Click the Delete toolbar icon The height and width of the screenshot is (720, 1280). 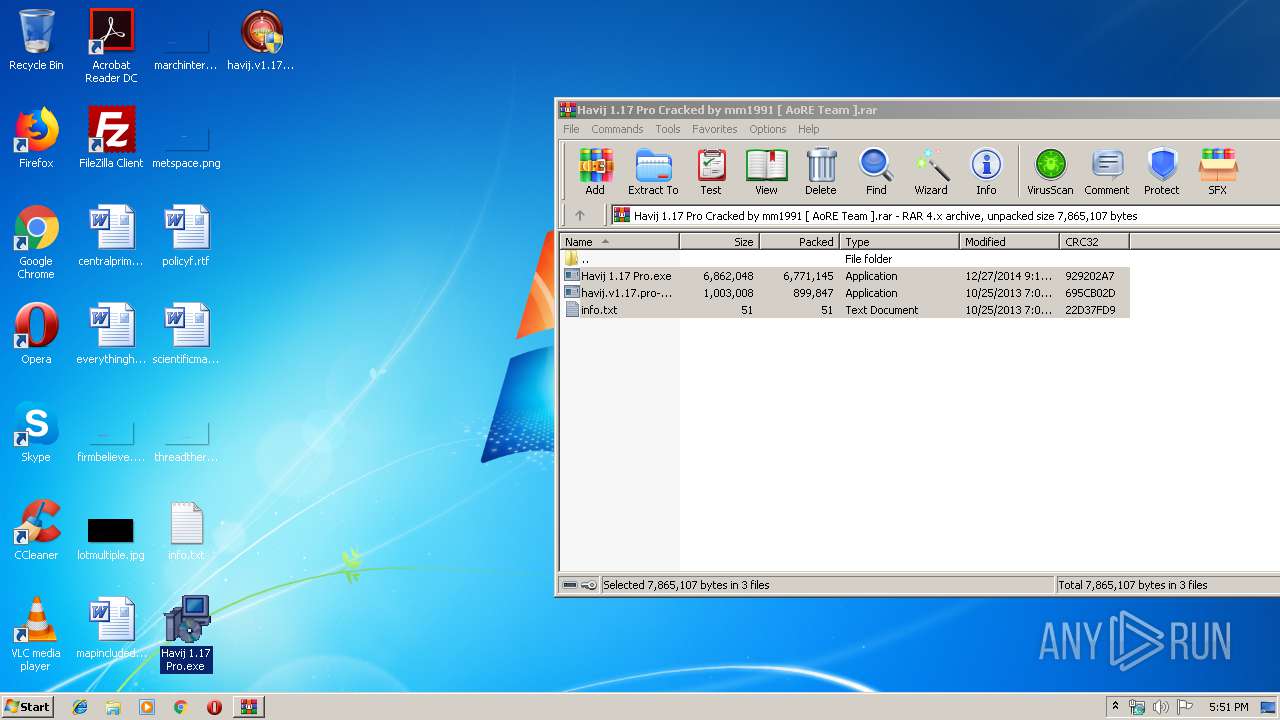coord(820,172)
